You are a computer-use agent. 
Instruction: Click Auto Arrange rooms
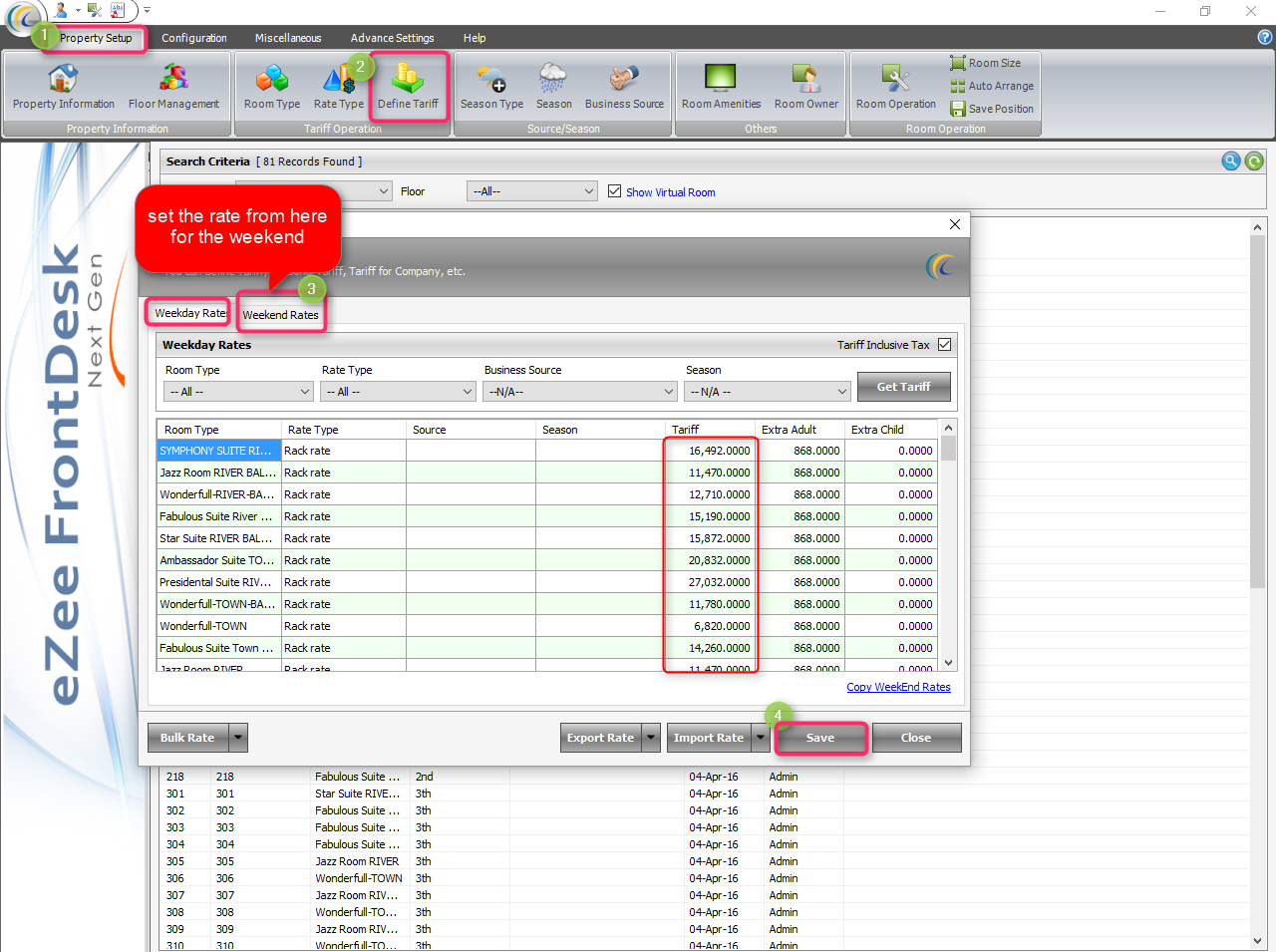click(x=992, y=86)
